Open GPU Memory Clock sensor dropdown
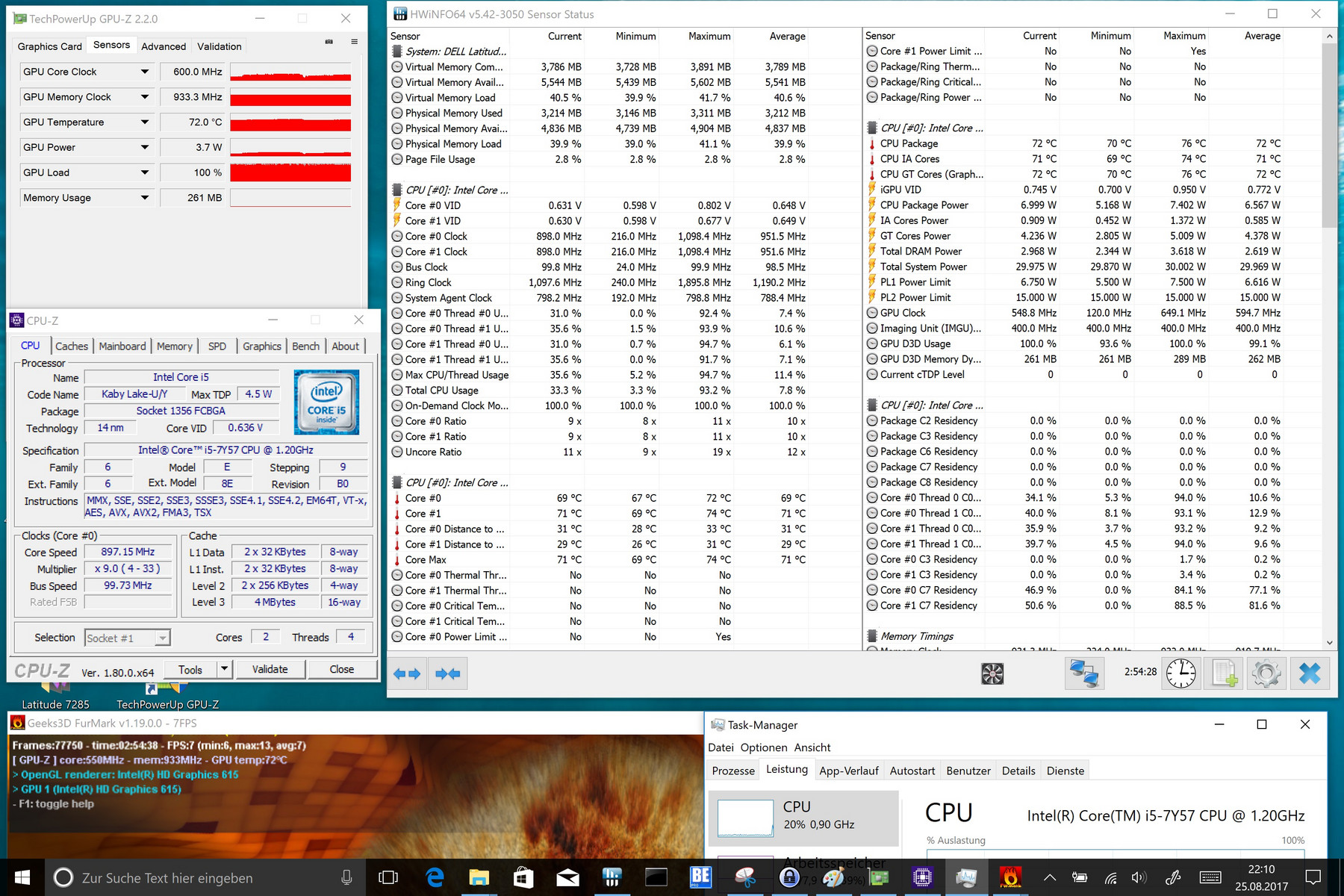This screenshot has height=896, width=1344. [145, 97]
